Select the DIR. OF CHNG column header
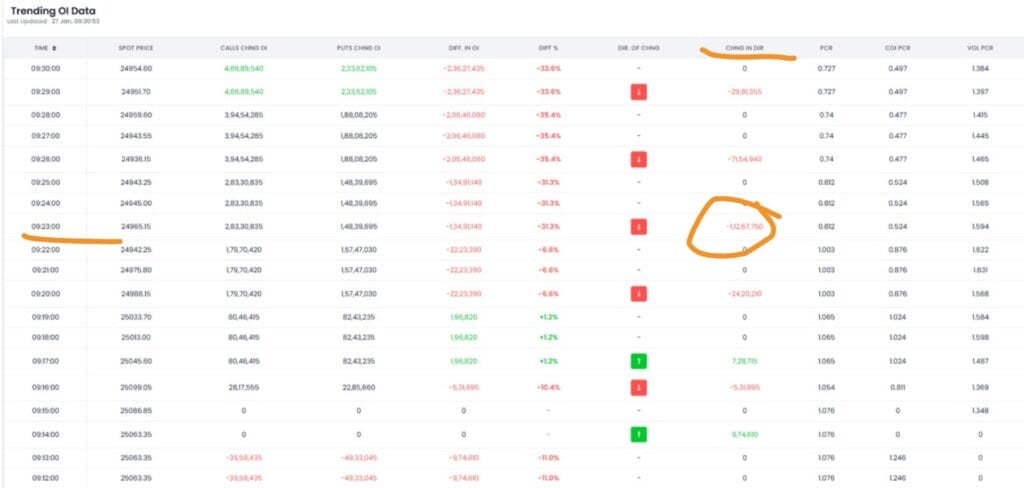This screenshot has width=1024, height=488. point(638,48)
